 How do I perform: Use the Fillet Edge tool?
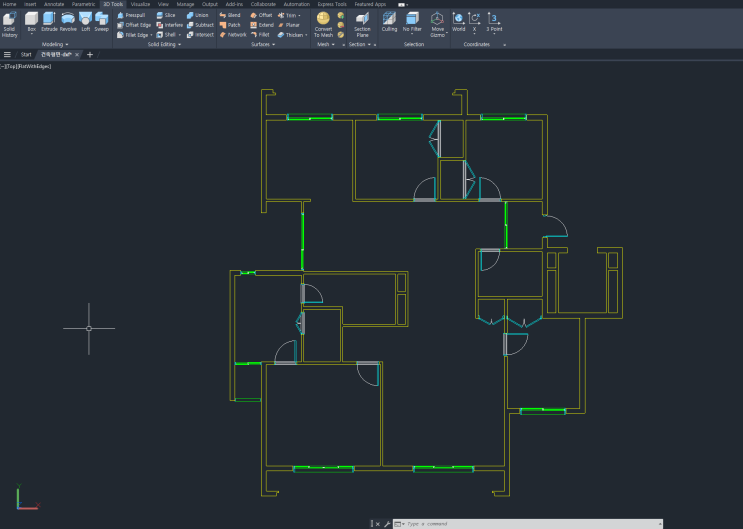click(133, 35)
